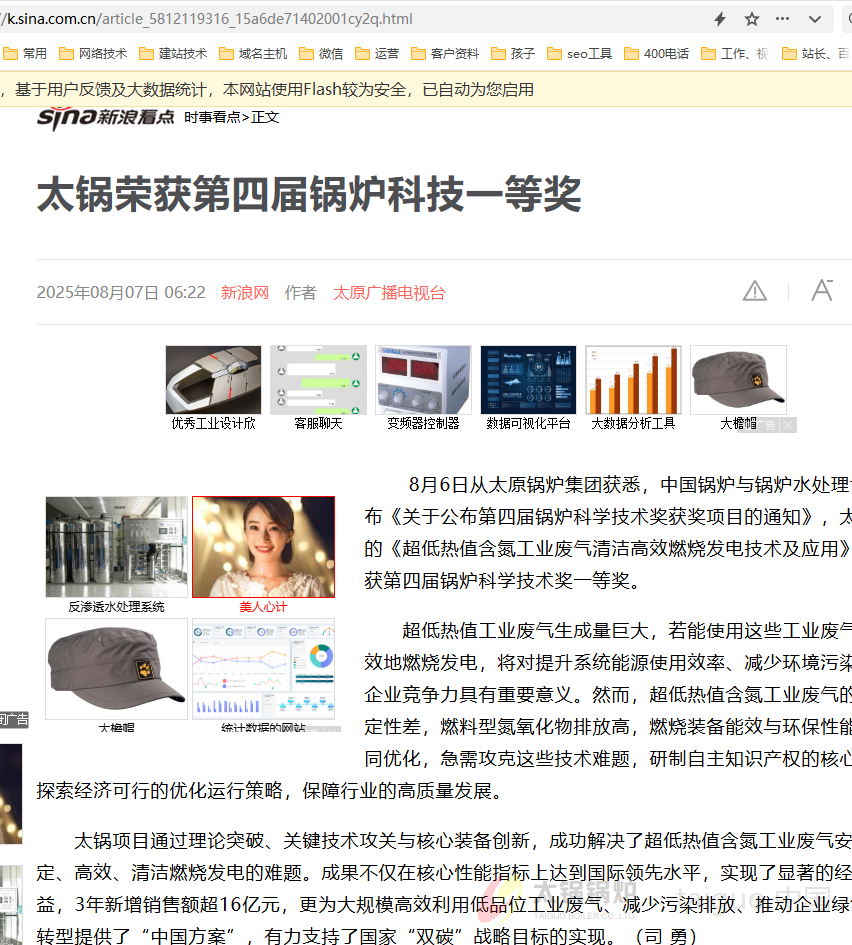The width and height of the screenshot is (852, 945).
Task: Click the Sina 新浪看点 logo
Action: pos(107,117)
